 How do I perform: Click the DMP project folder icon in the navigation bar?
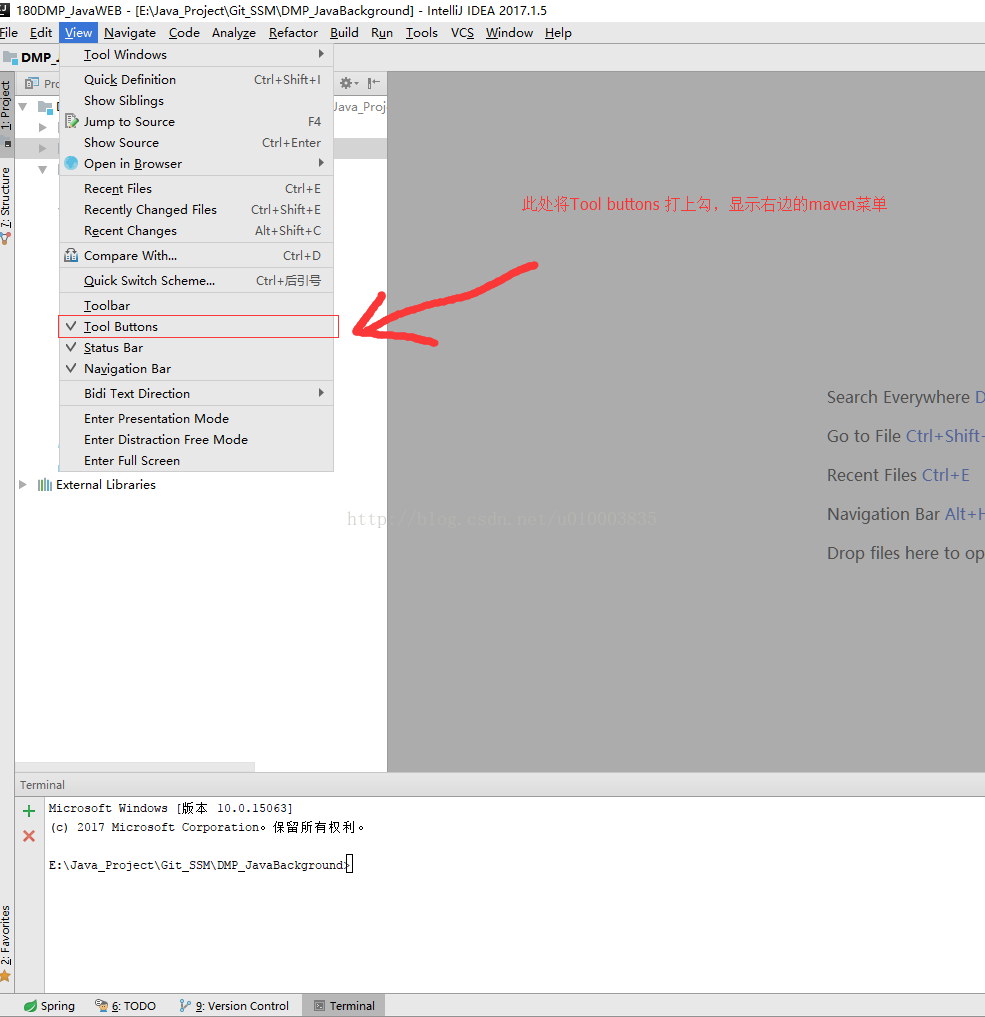(x=10, y=58)
